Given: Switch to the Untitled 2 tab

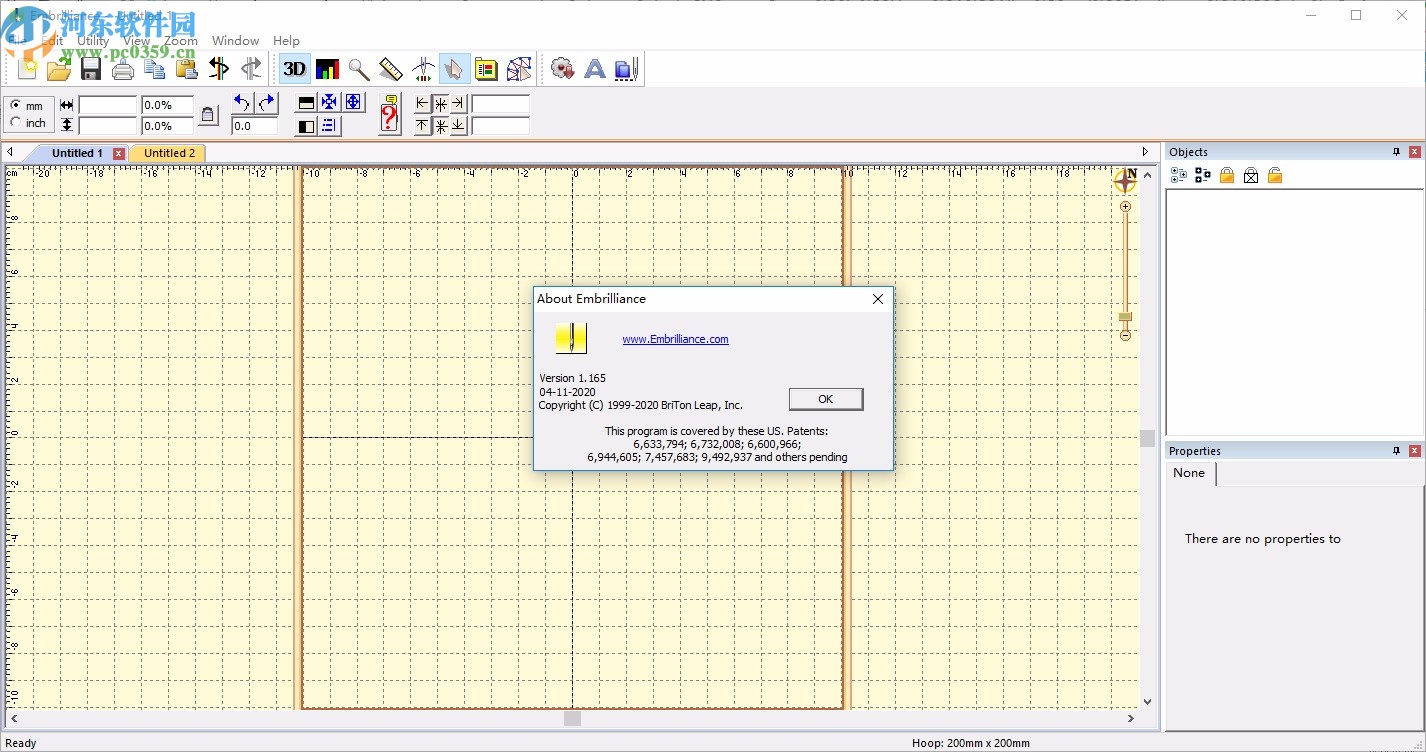Looking at the screenshot, I should point(169,153).
